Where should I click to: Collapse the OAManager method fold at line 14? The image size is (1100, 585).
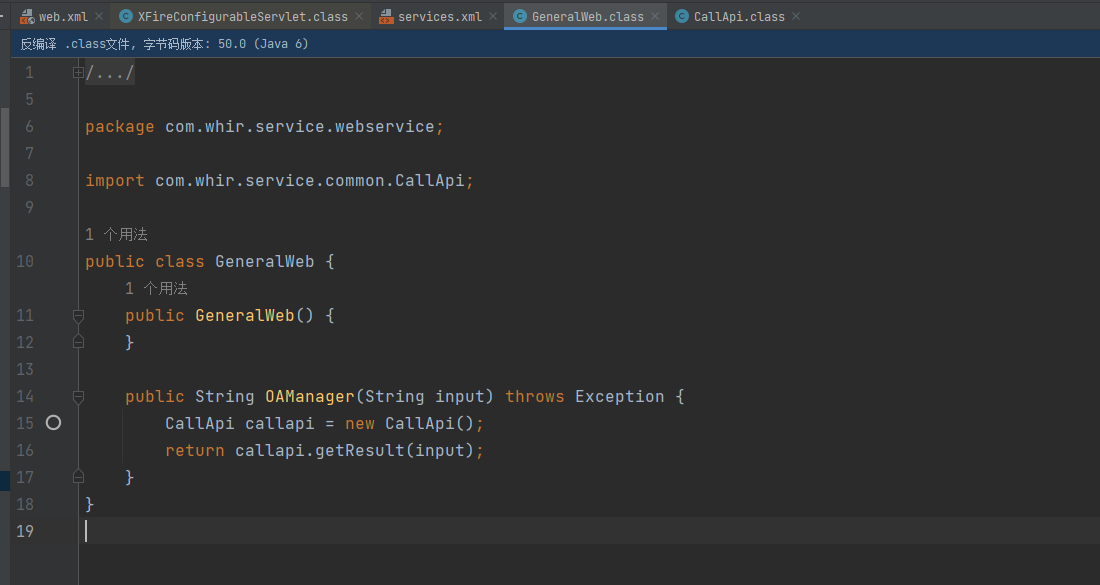click(78, 397)
